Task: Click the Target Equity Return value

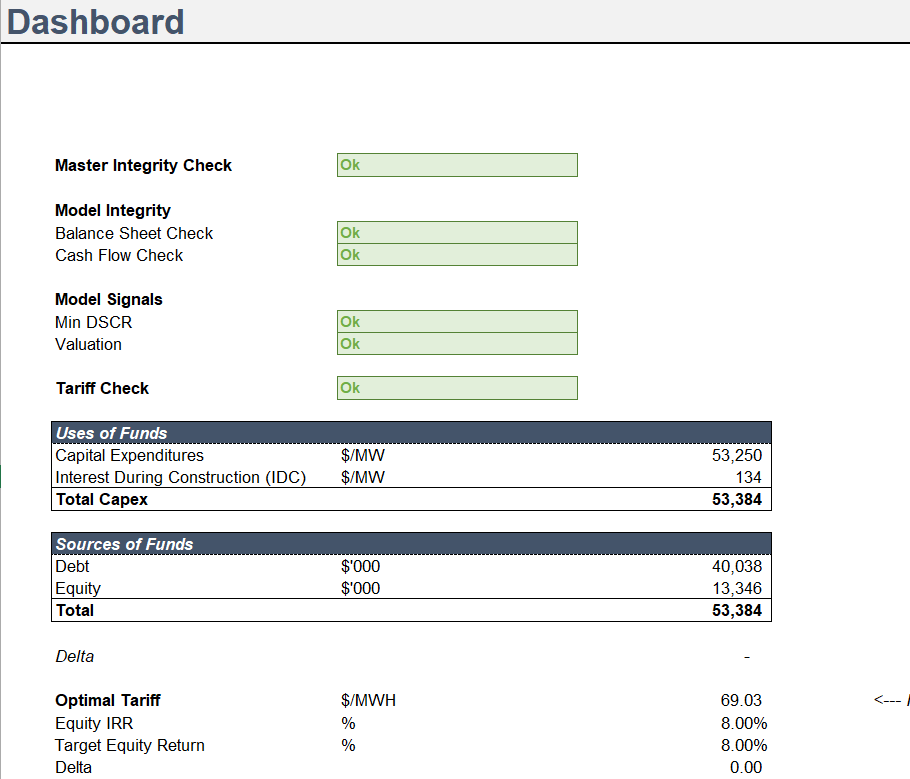Action: tap(744, 745)
